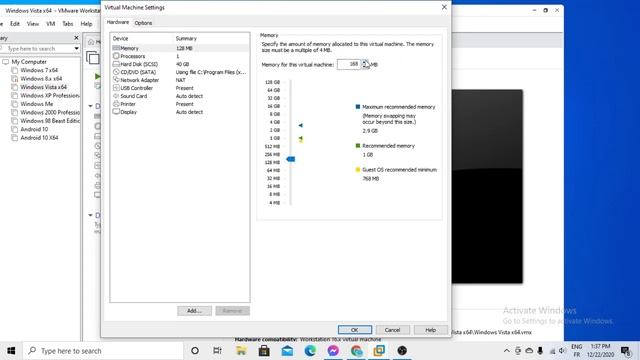The height and width of the screenshot is (360, 640).
Task: Open Task View in taskbar
Action: [x=217, y=351]
